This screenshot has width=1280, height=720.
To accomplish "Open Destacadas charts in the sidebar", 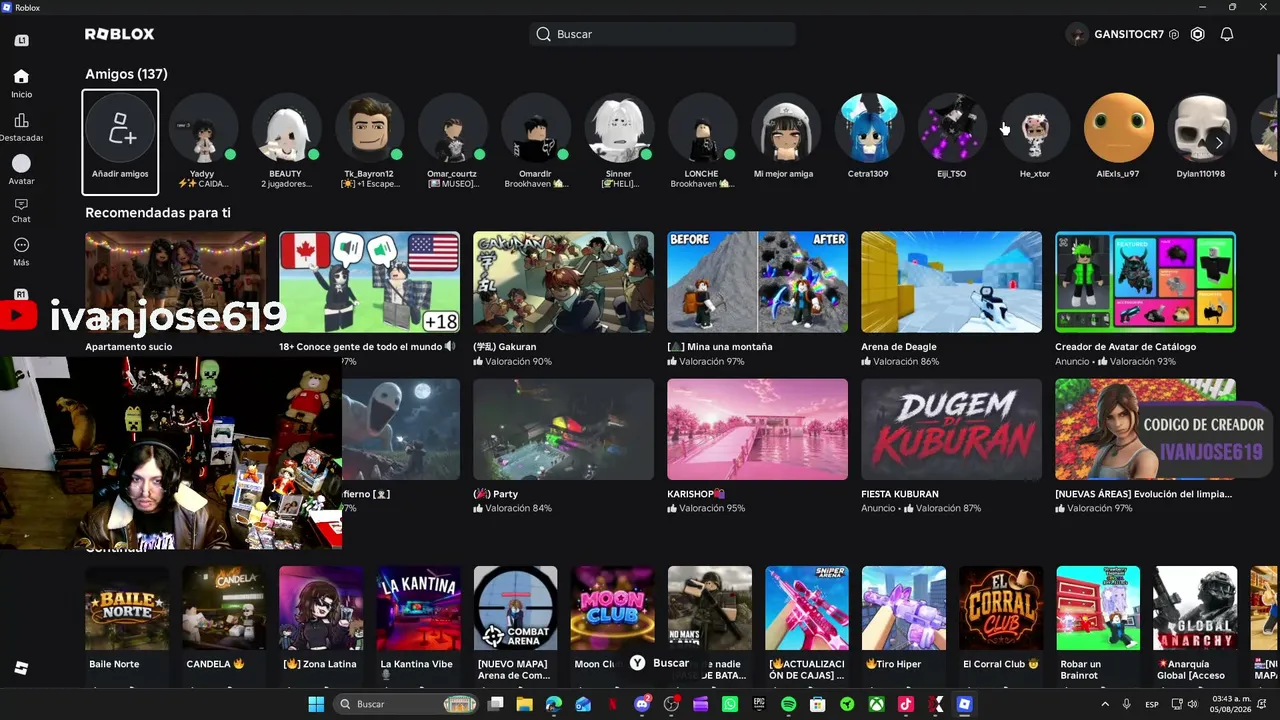I will [21, 127].
